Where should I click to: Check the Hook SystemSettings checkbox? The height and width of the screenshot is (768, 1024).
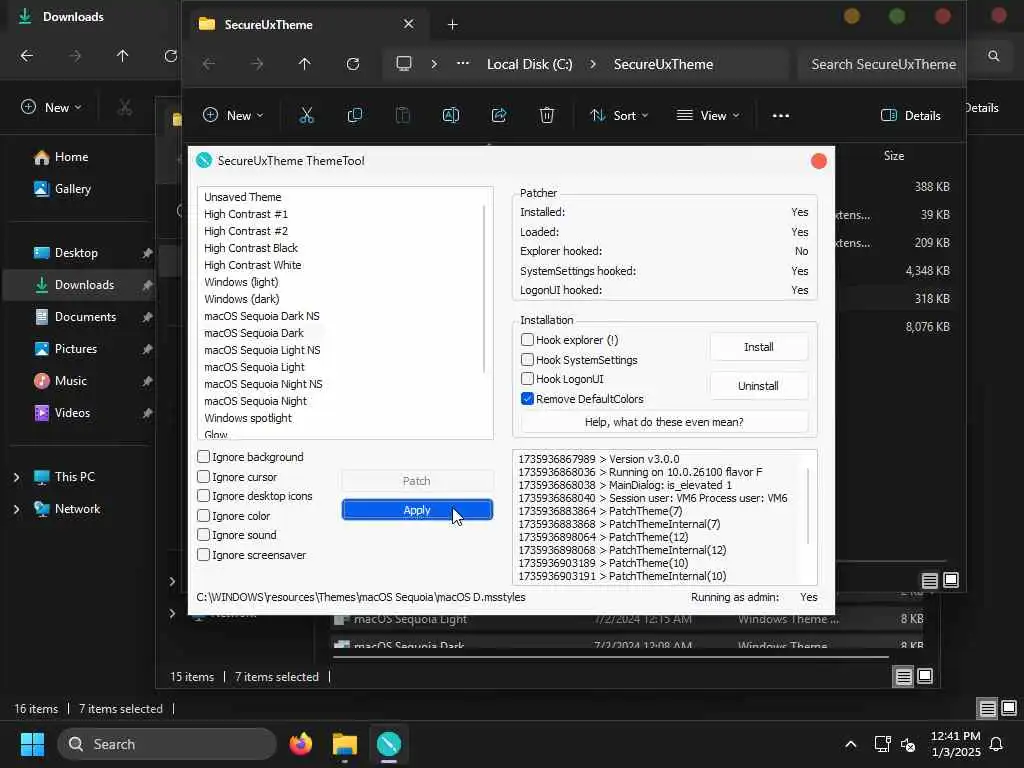click(527, 359)
